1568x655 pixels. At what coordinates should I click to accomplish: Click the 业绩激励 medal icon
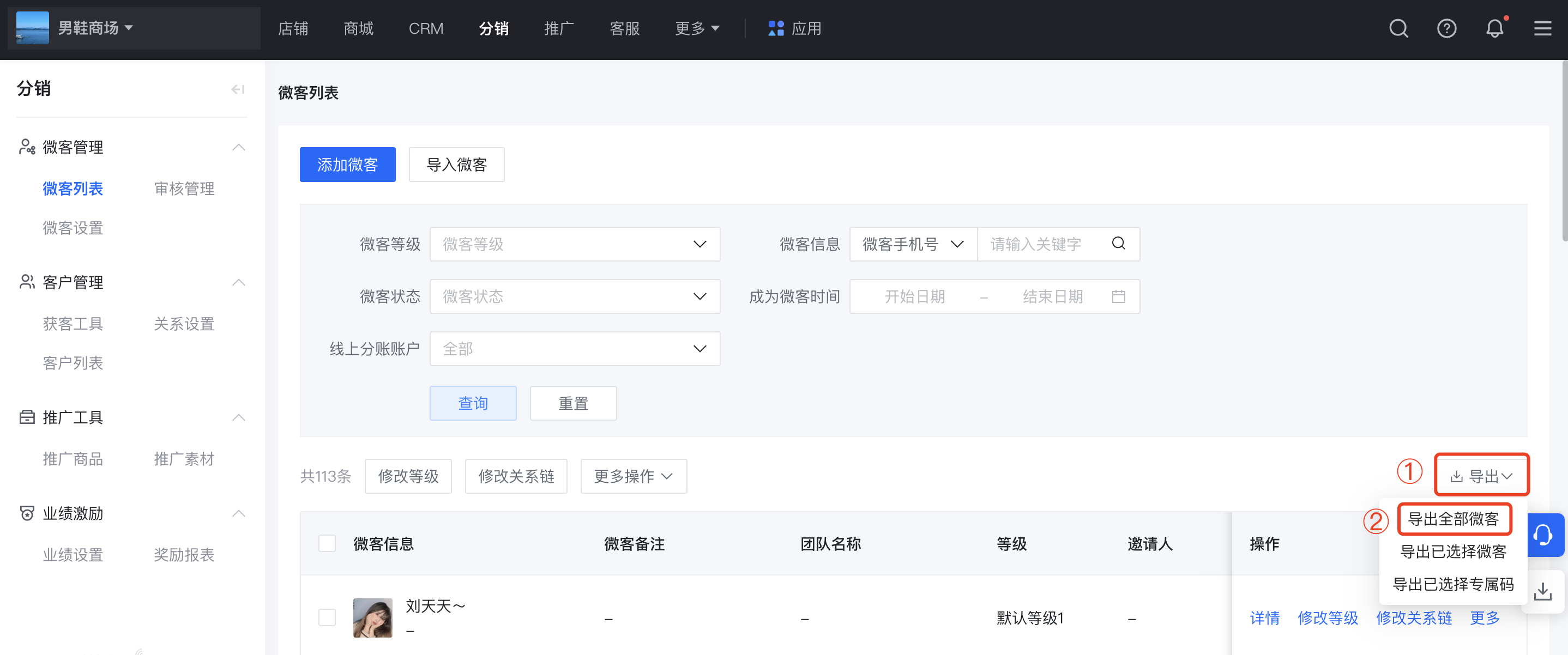click(27, 513)
